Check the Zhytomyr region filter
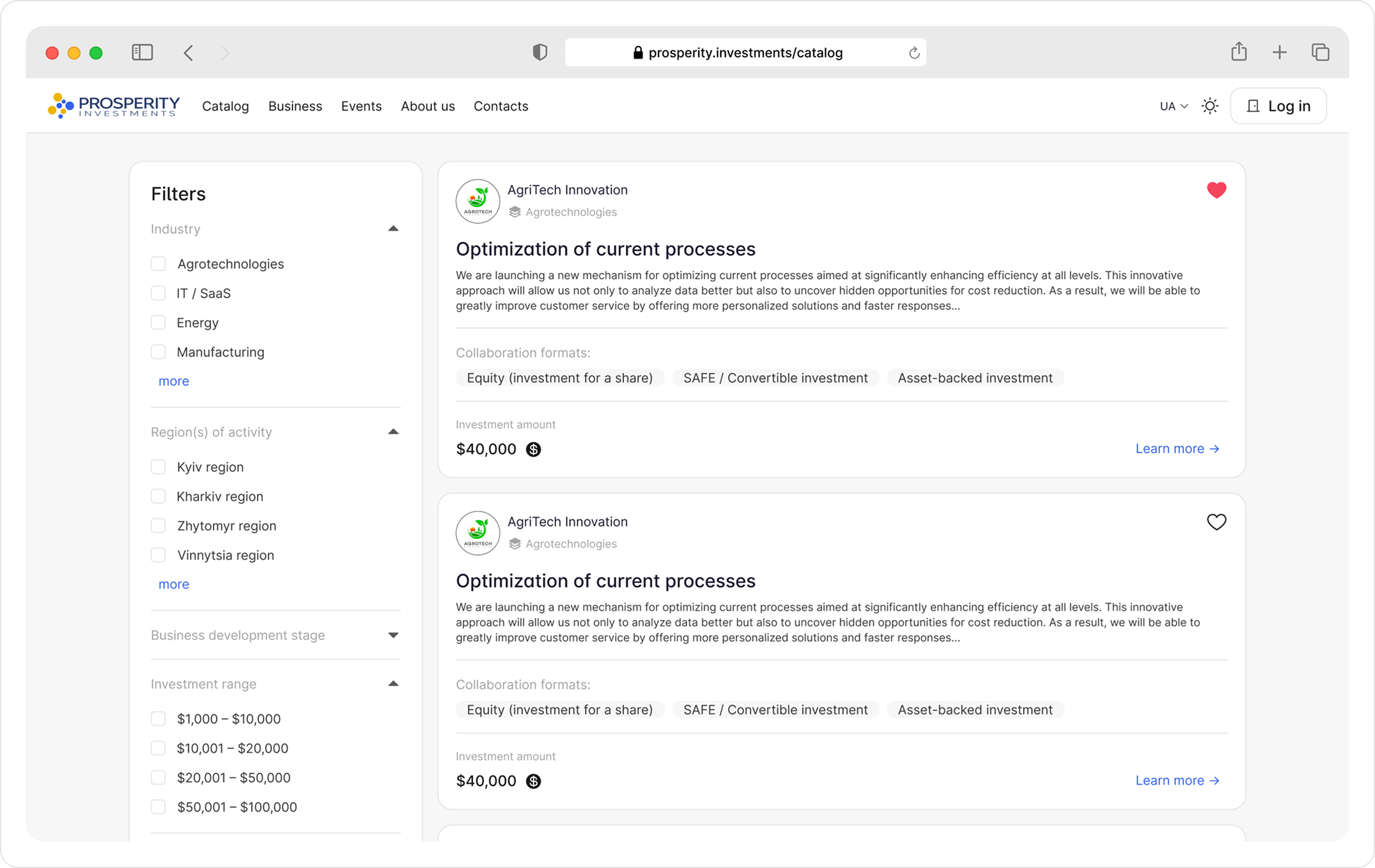This screenshot has width=1375, height=868. pos(158,526)
